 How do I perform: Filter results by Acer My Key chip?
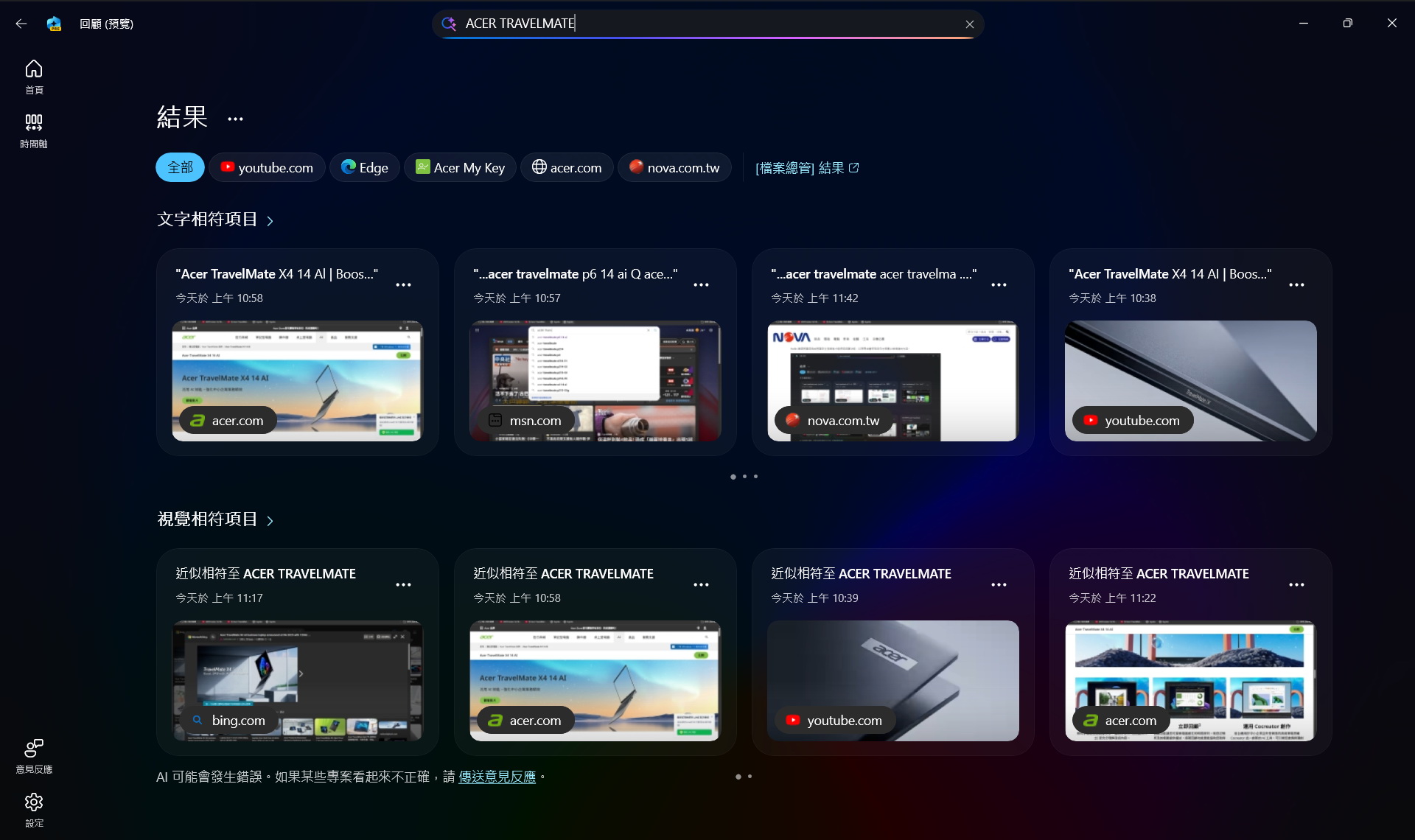pos(460,167)
